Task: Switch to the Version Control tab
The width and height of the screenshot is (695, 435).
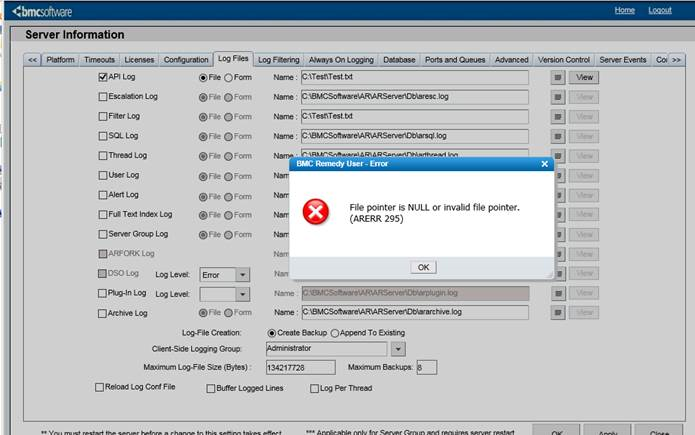Action: pyautogui.click(x=564, y=60)
